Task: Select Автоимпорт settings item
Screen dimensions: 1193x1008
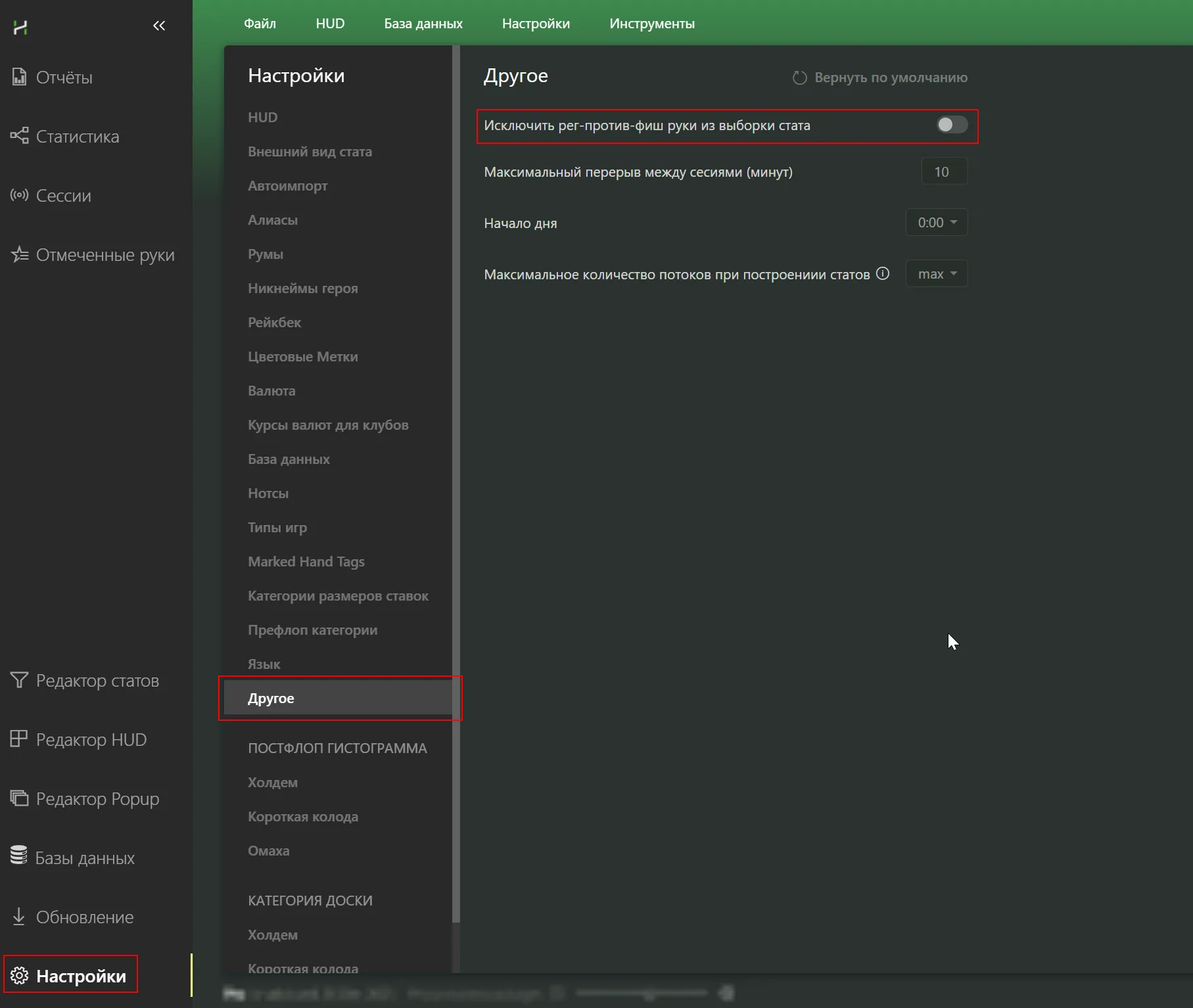Action: pos(287,185)
